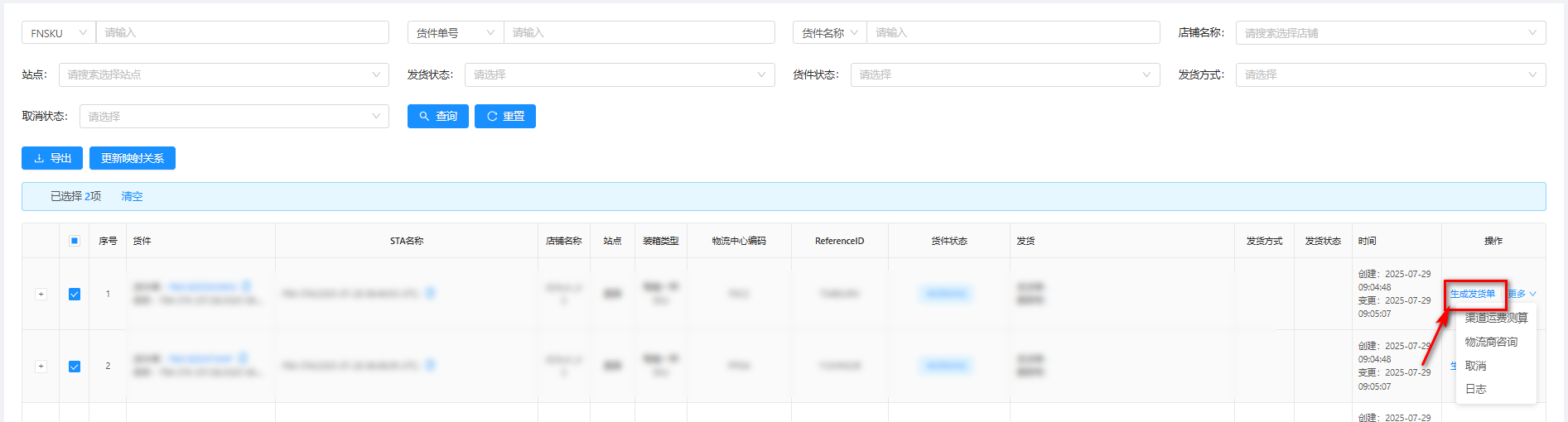This screenshot has height=422, width=1568.
Task: Expand row 2 with the plus icon
Action: tap(41, 366)
